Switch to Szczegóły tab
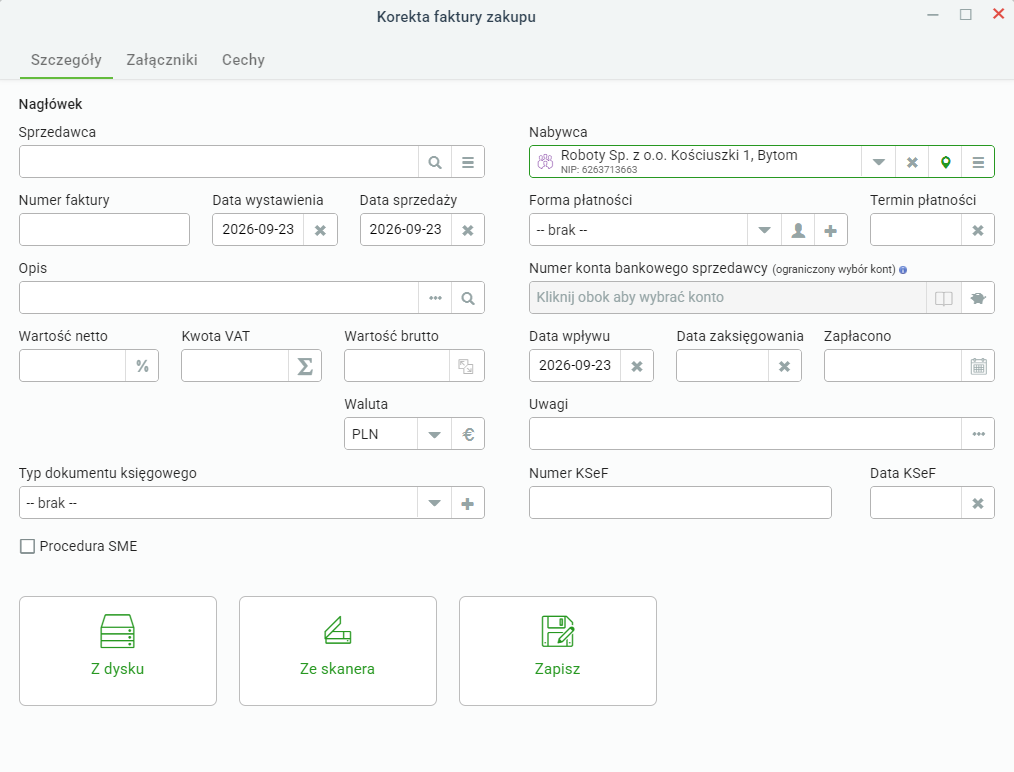 (66, 60)
